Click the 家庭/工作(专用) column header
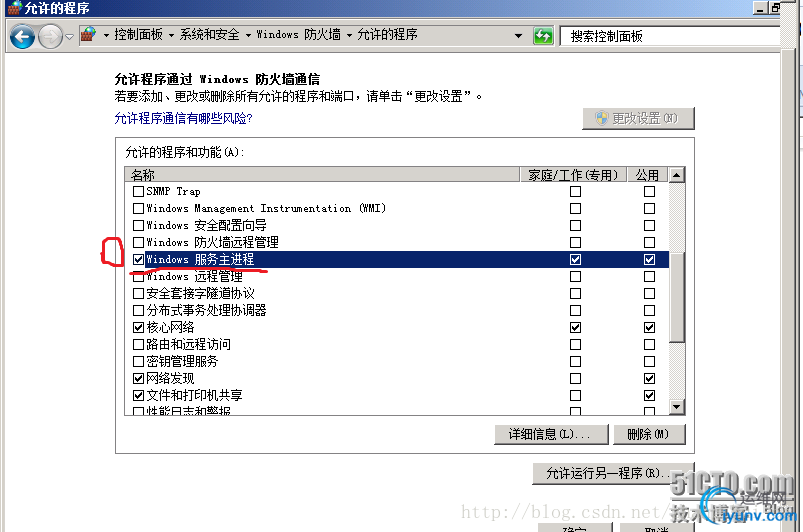The height and width of the screenshot is (532, 803). [x=574, y=175]
